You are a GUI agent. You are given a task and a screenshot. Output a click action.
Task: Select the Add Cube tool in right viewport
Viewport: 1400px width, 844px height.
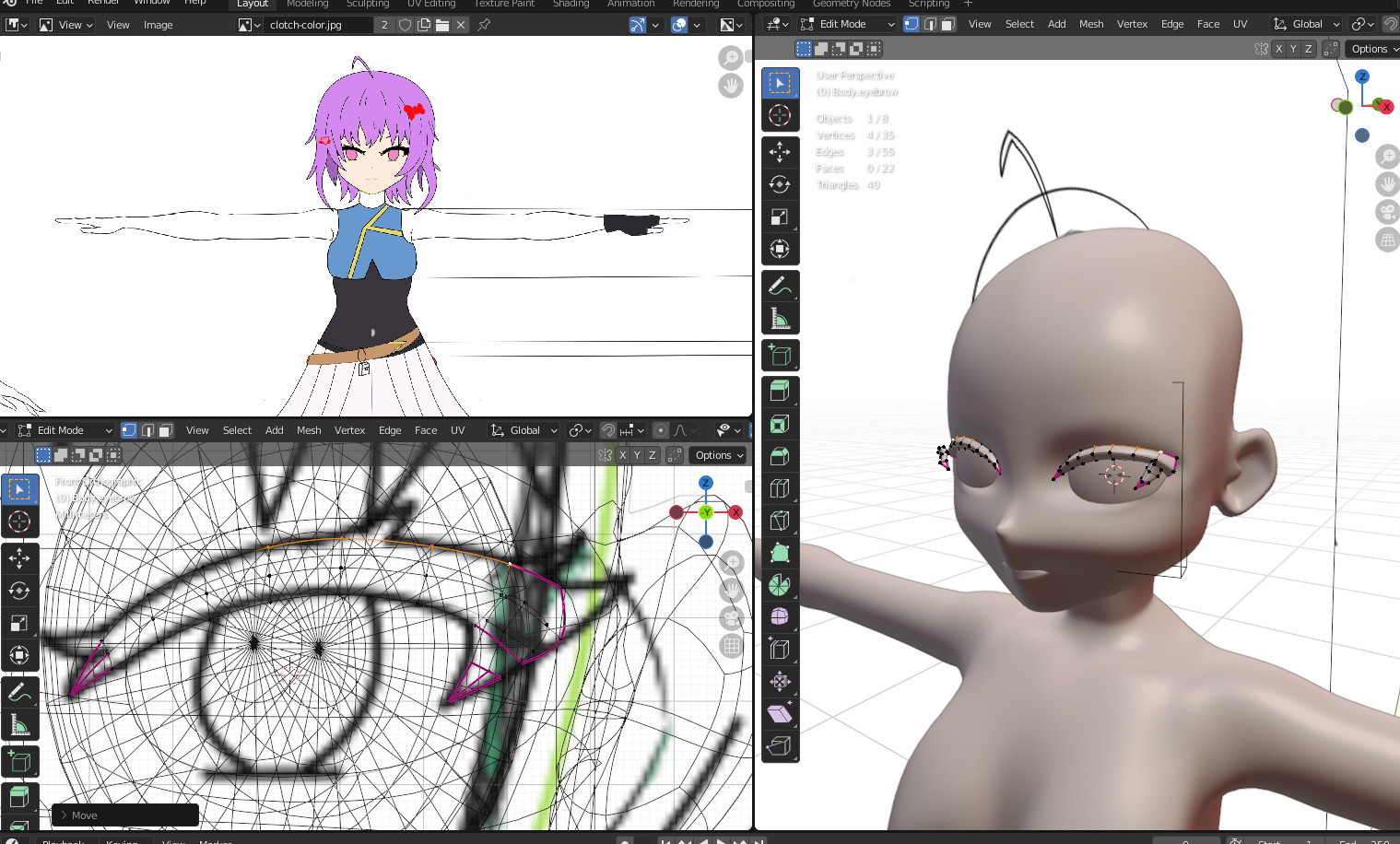click(780, 356)
